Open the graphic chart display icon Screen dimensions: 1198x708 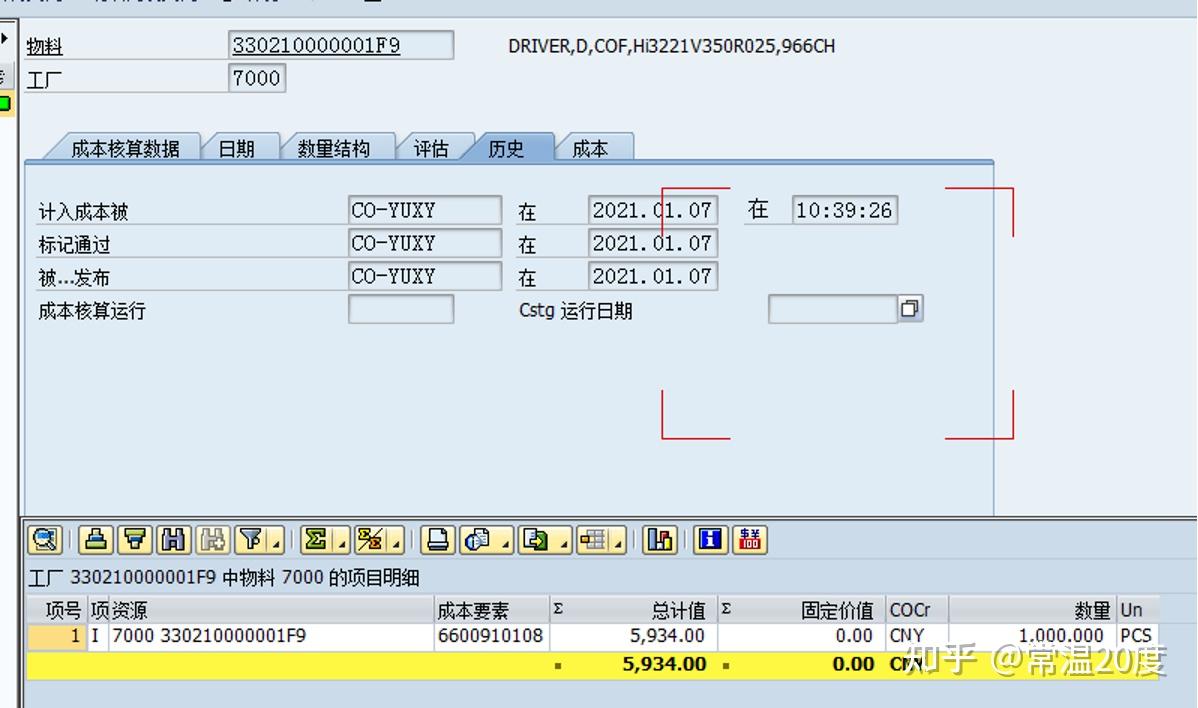coord(657,540)
